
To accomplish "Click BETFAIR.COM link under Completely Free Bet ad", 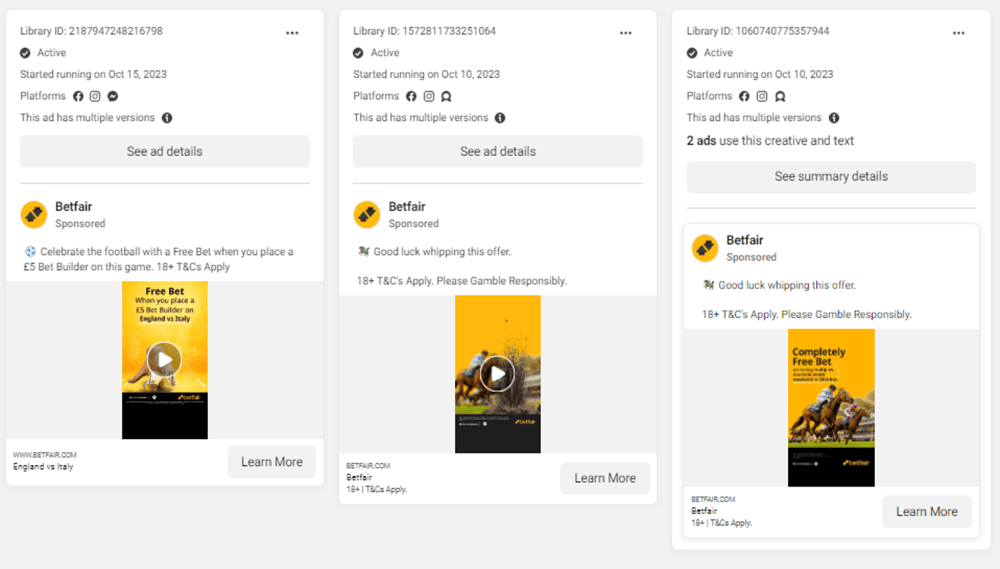I will [713, 499].
